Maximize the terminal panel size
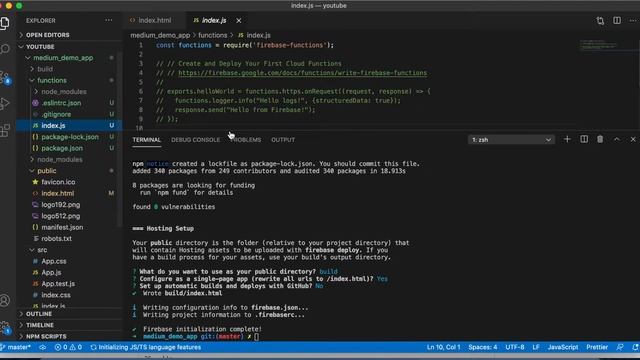The height and width of the screenshot is (360, 640). [x=617, y=140]
